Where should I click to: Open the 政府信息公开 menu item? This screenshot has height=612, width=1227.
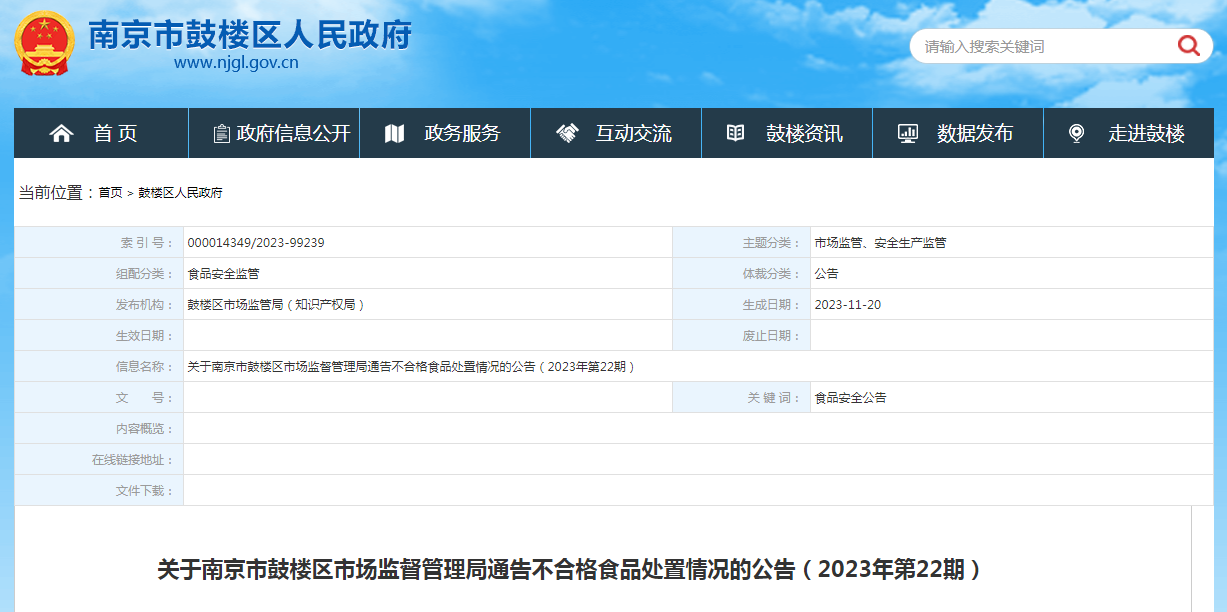pos(294,133)
